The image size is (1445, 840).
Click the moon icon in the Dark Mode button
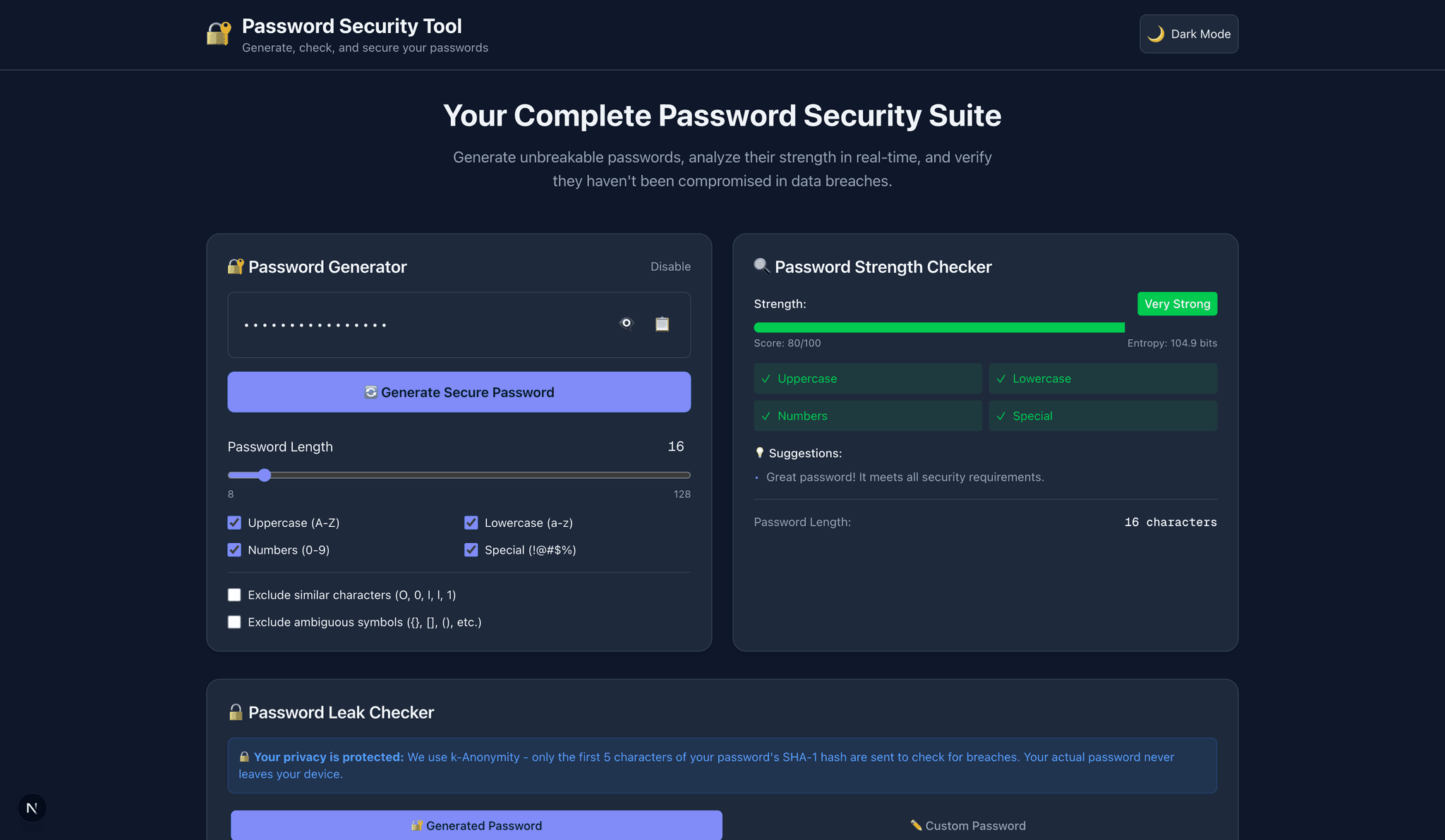(x=1157, y=33)
